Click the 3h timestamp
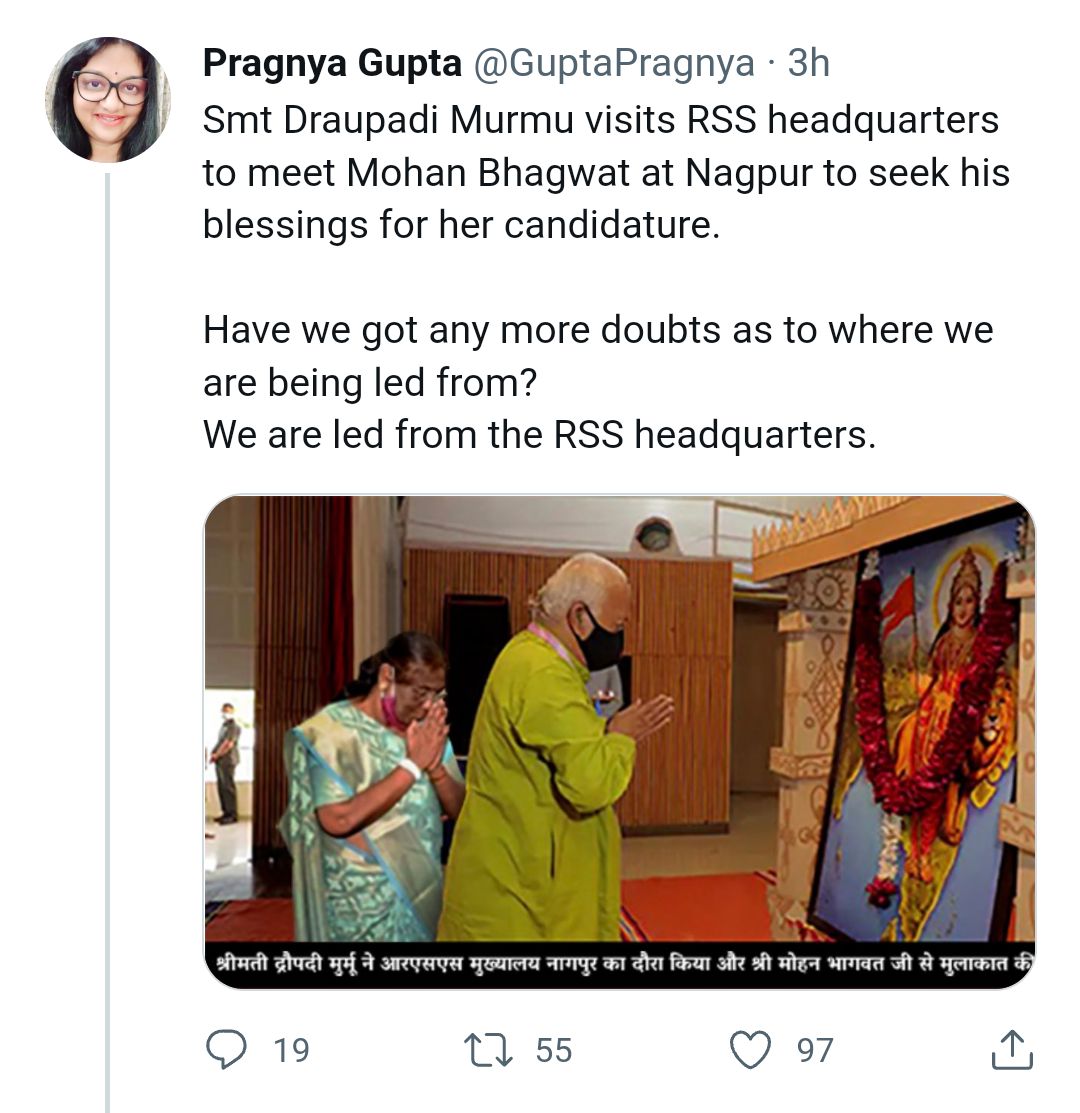 click(x=808, y=63)
